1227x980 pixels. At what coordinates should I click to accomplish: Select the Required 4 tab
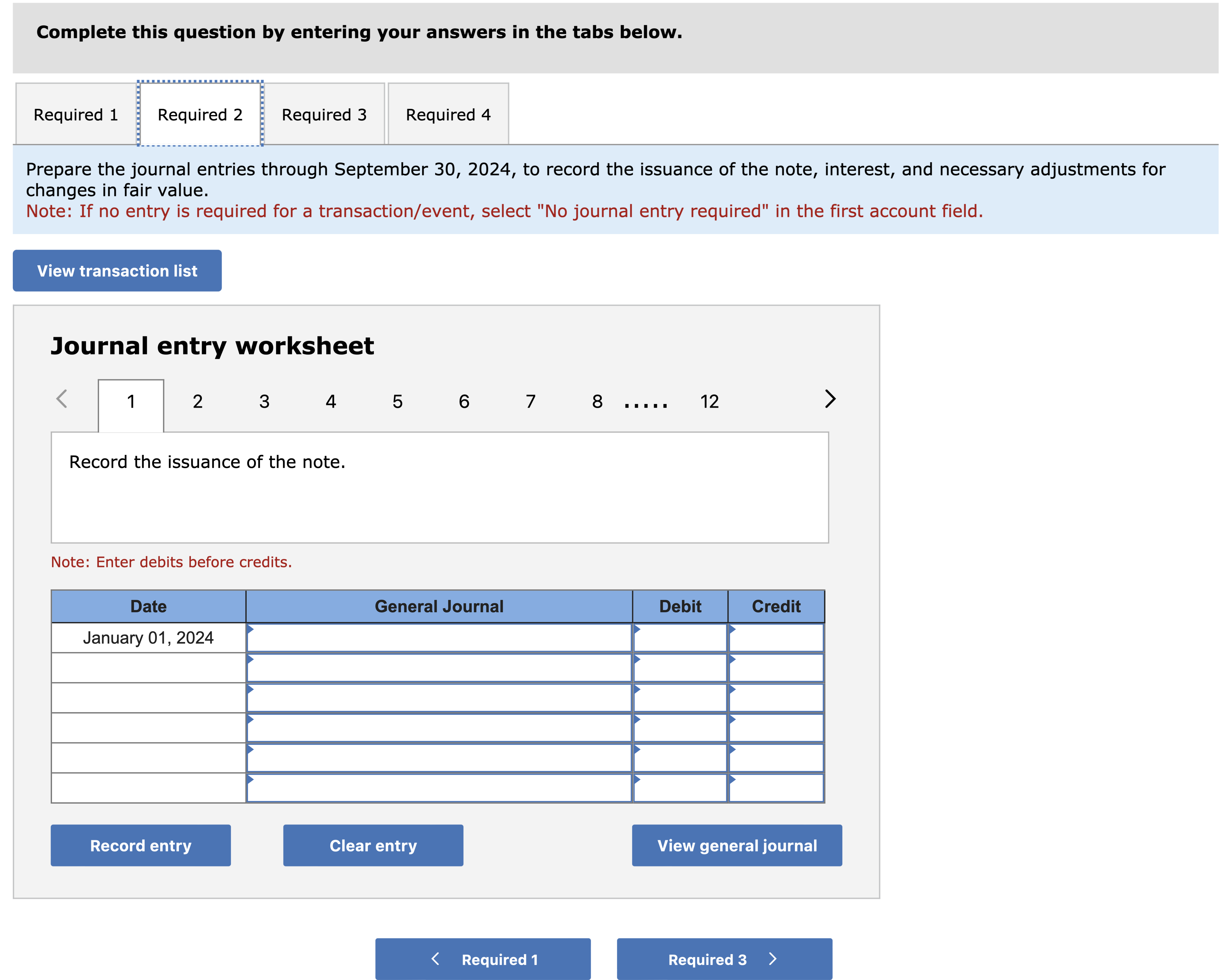click(448, 114)
